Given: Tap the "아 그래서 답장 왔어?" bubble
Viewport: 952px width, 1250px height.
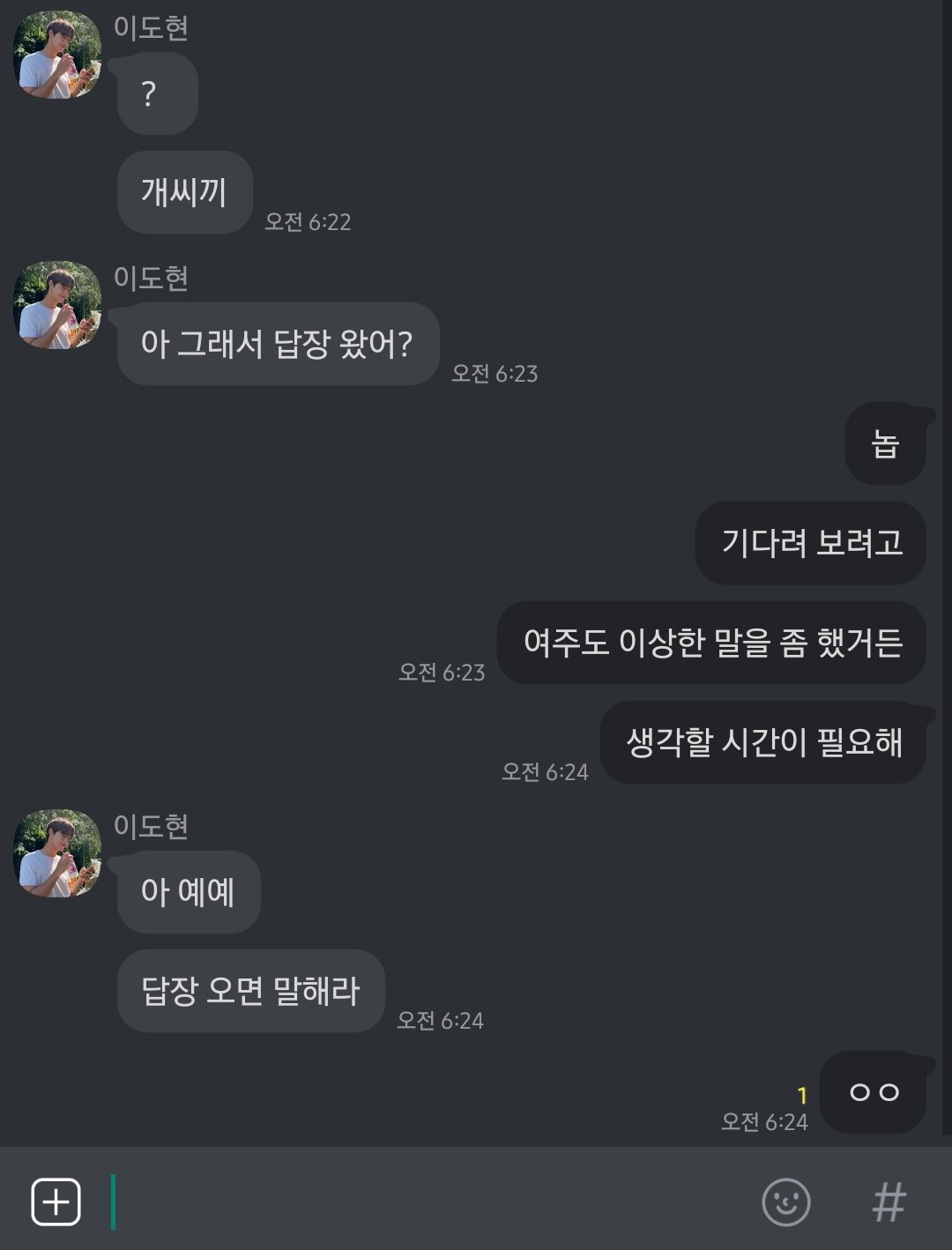Looking at the screenshot, I should point(278,344).
